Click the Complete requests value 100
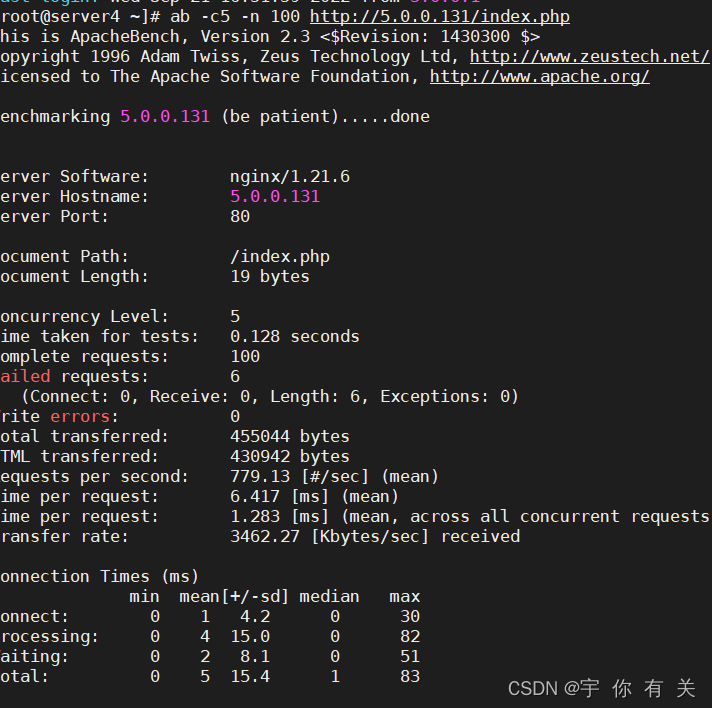 pyautogui.click(x=245, y=356)
